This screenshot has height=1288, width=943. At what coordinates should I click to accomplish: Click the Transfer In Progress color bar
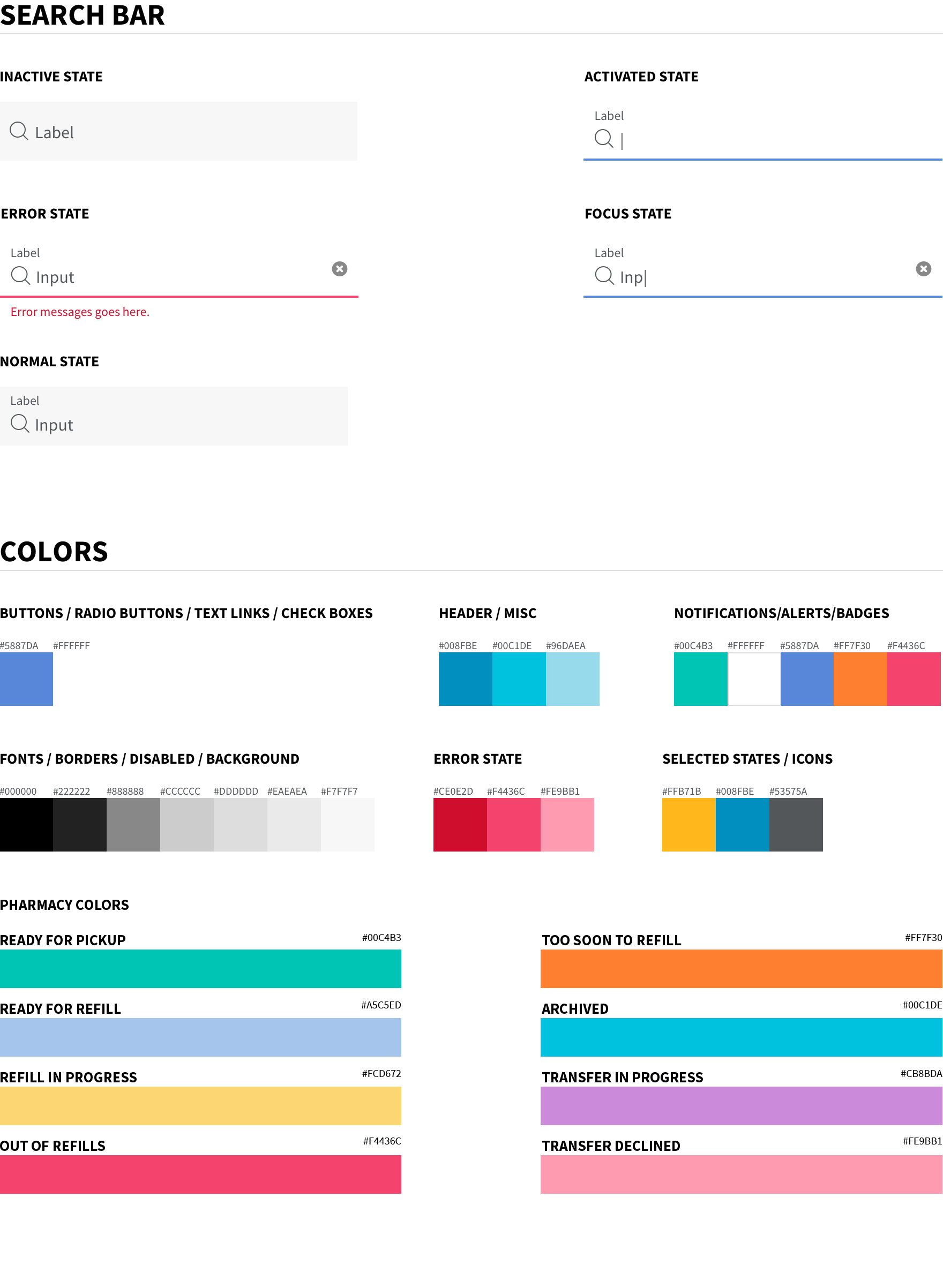pyautogui.click(x=742, y=1106)
